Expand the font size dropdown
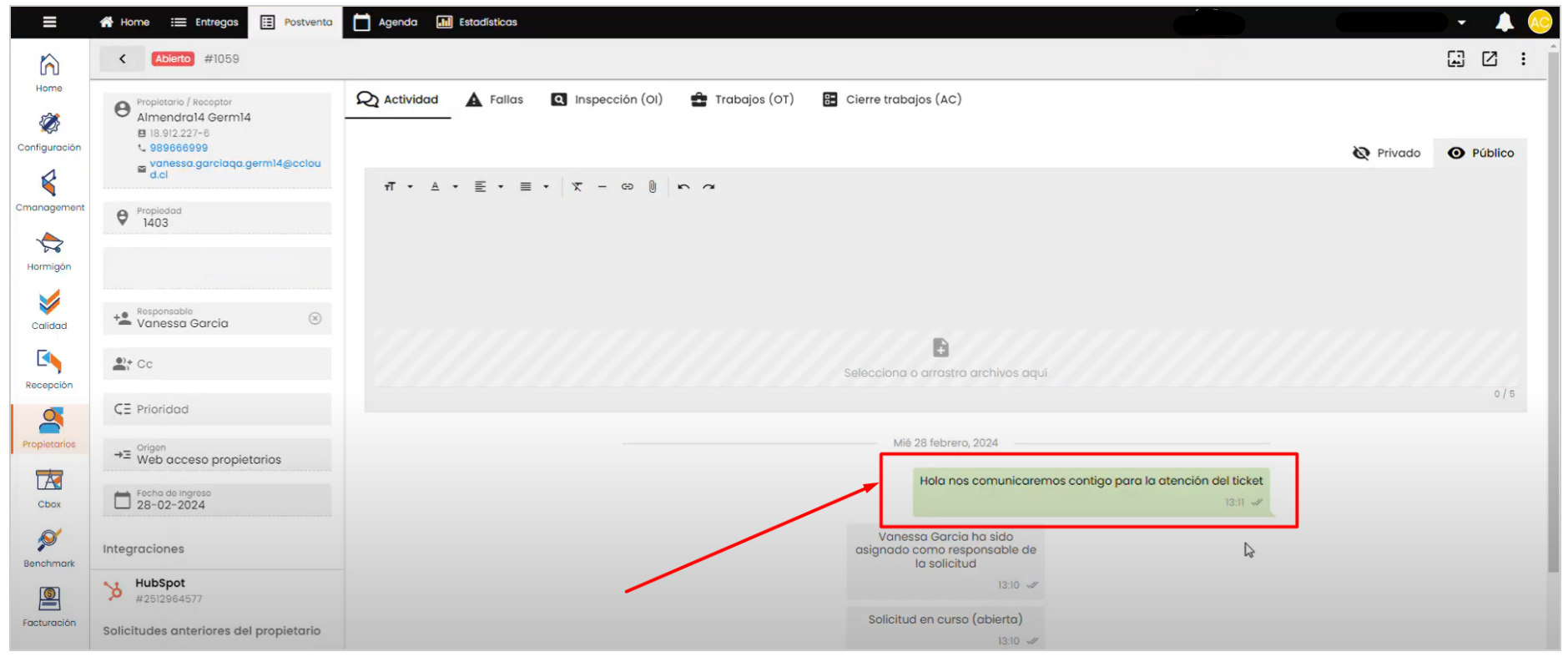The height and width of the screenshot is (657, 1568). click(x=398, y=187)
